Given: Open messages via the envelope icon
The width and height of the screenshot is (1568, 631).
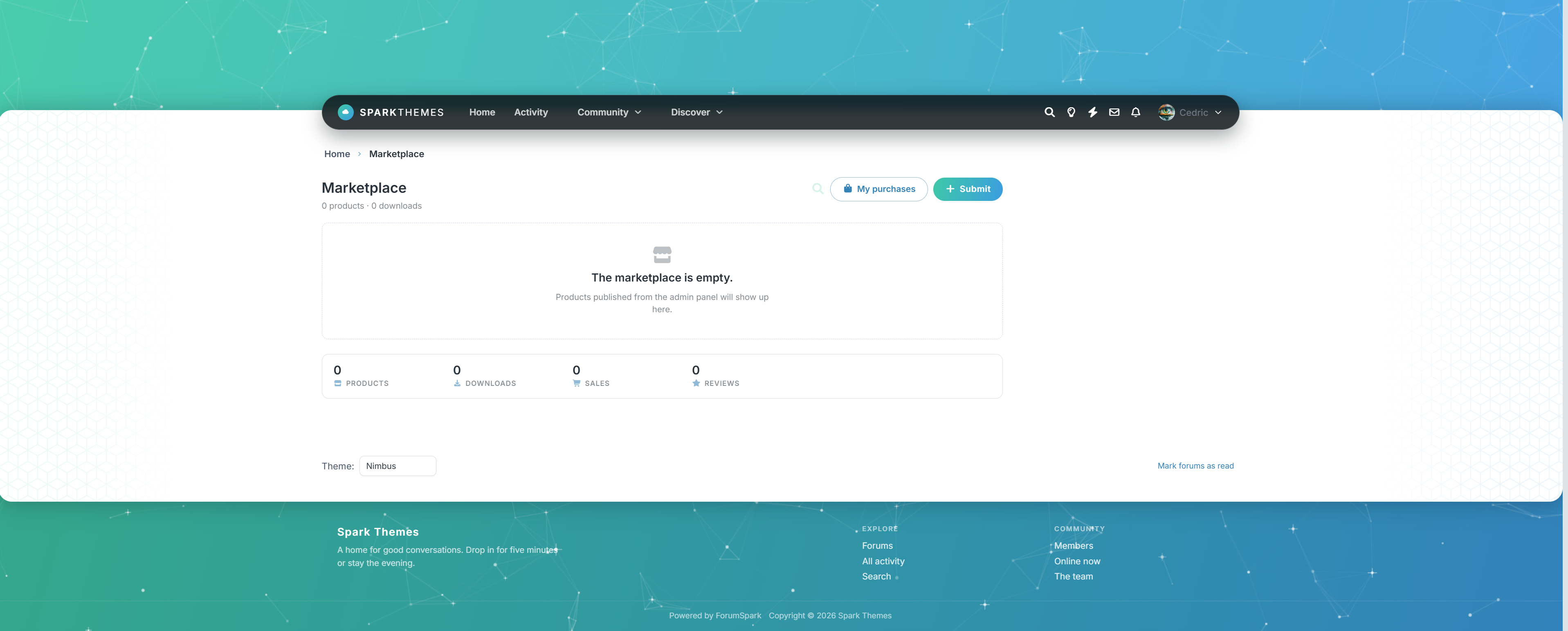Looking at the screenshot, I should [x=1114, y=112].
